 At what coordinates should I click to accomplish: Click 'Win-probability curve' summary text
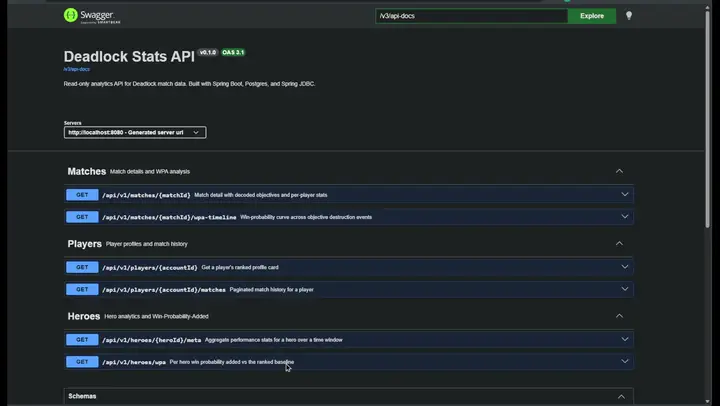click(x=306, y=217)
